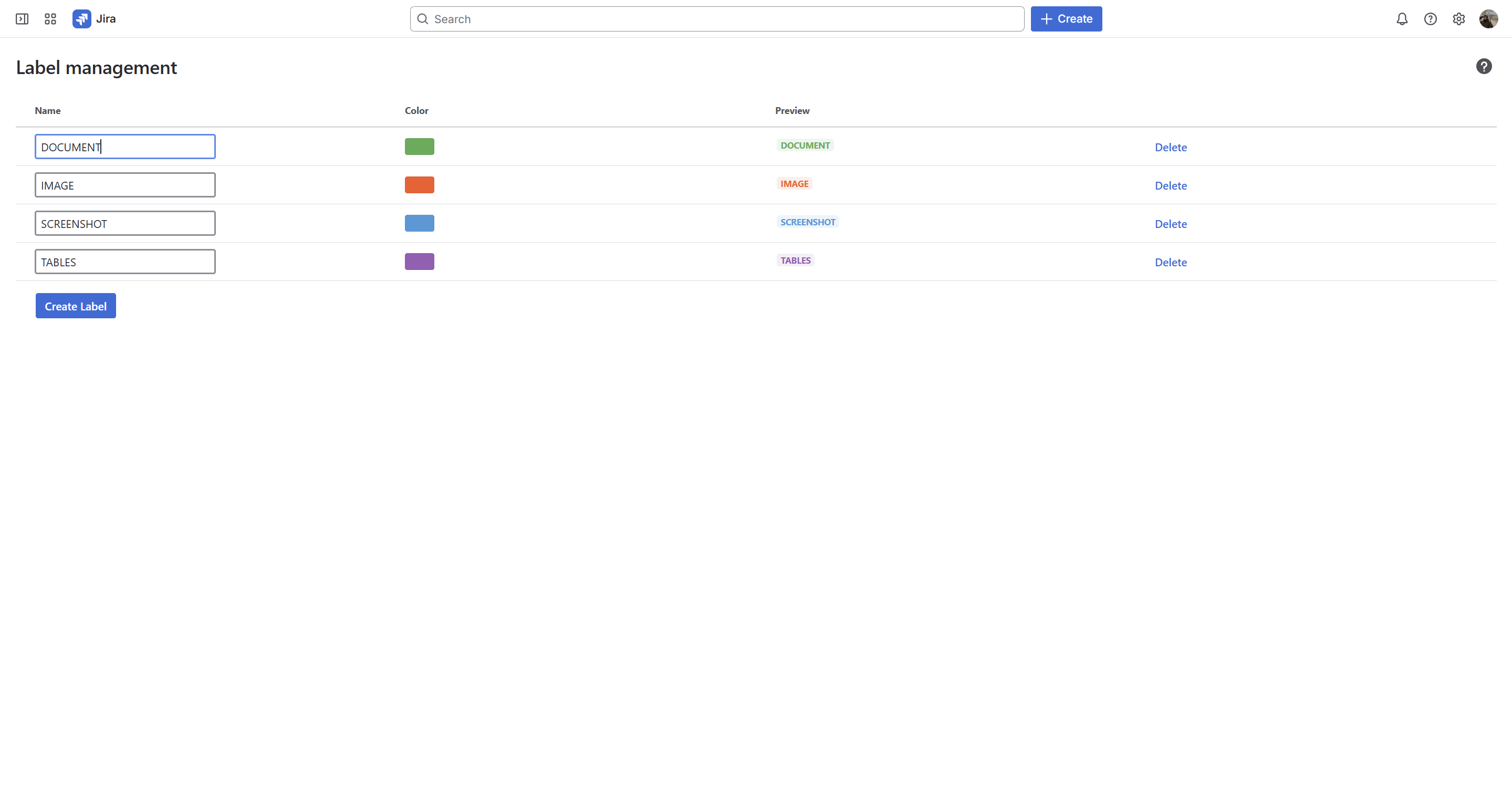Expand the sidebar panel icon
The width and height of the screenshot is (1512, 802).
22,19
